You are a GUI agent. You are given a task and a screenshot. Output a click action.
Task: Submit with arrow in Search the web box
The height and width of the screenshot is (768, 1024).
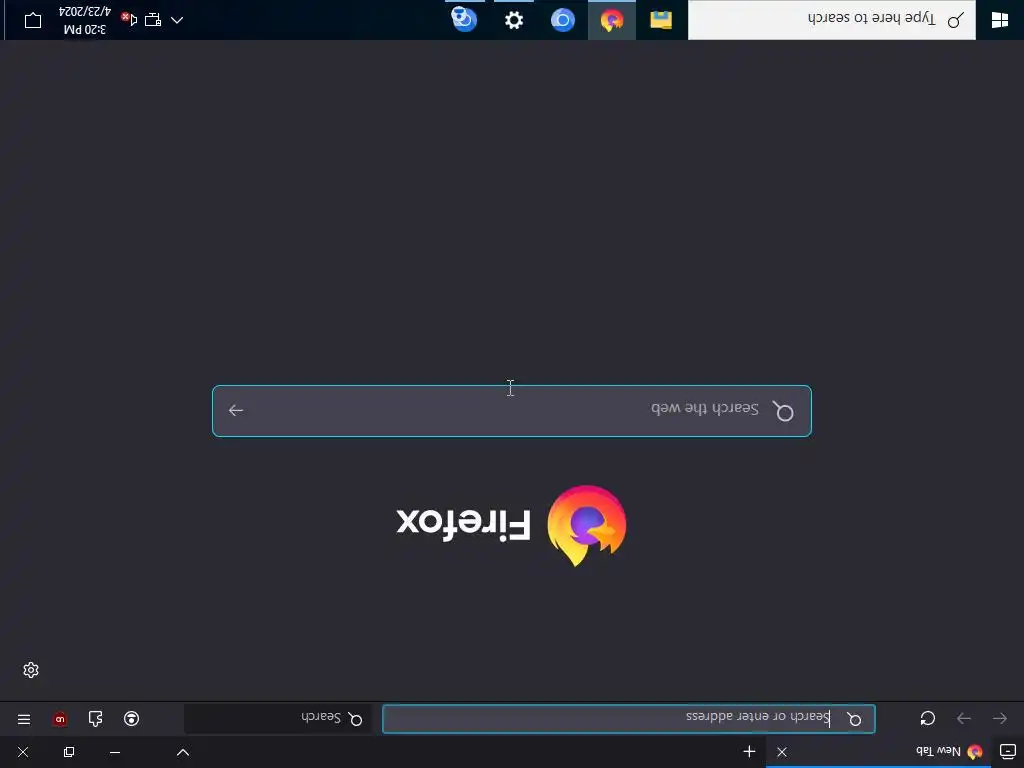[x=236, y=411]
